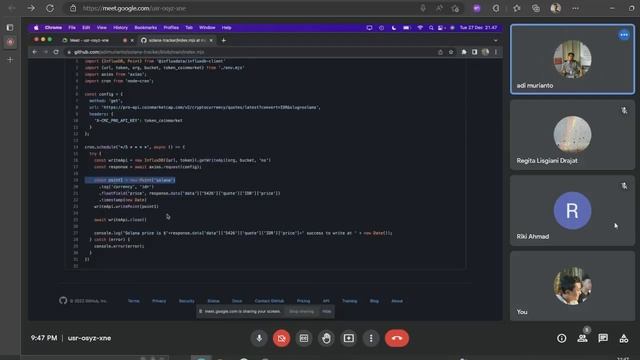
Task: Bookmark the GitHub page with star icon
Action: tap(451, 52)
